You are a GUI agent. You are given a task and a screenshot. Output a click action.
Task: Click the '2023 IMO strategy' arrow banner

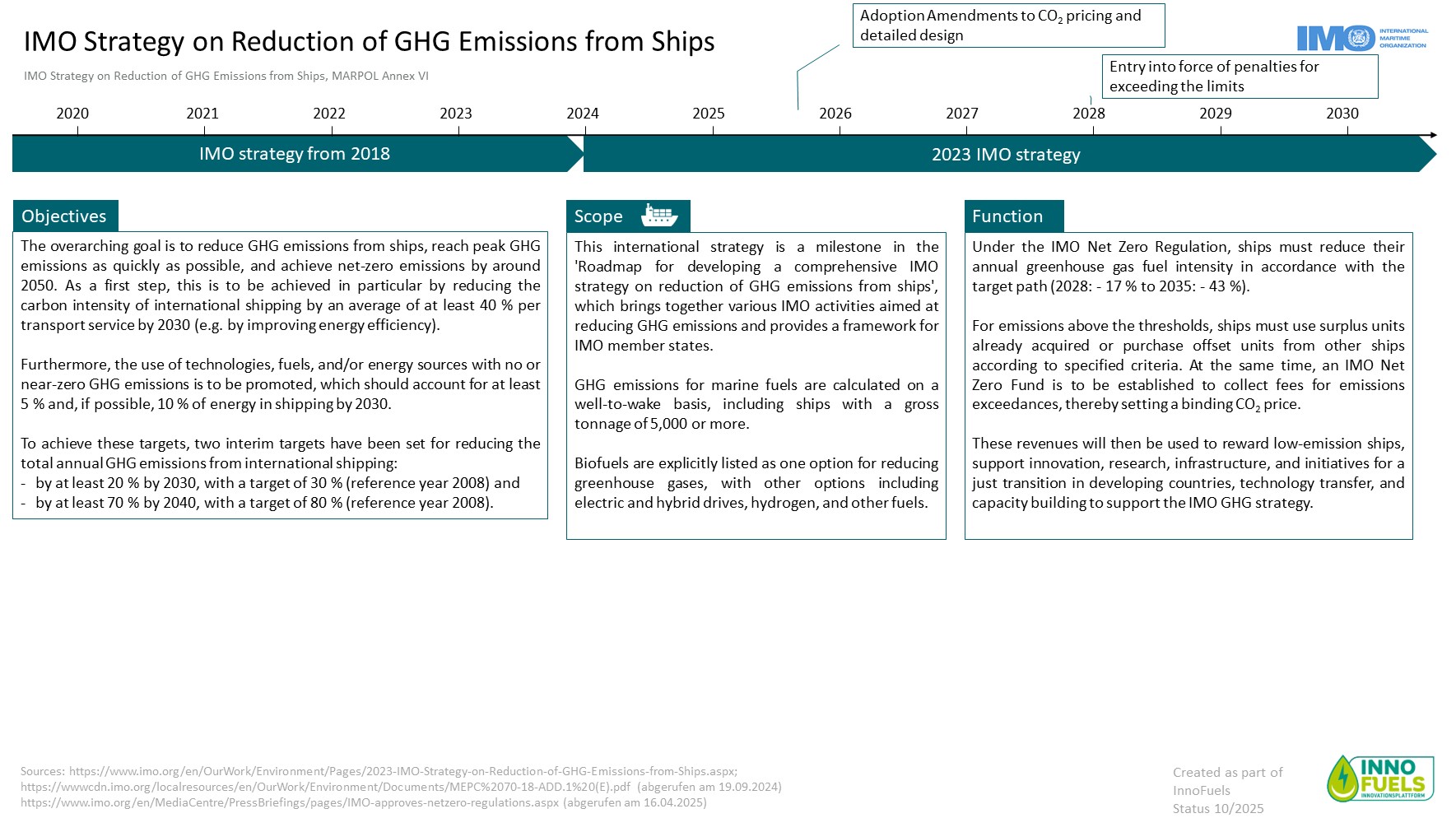click(x=1006, y=155)
